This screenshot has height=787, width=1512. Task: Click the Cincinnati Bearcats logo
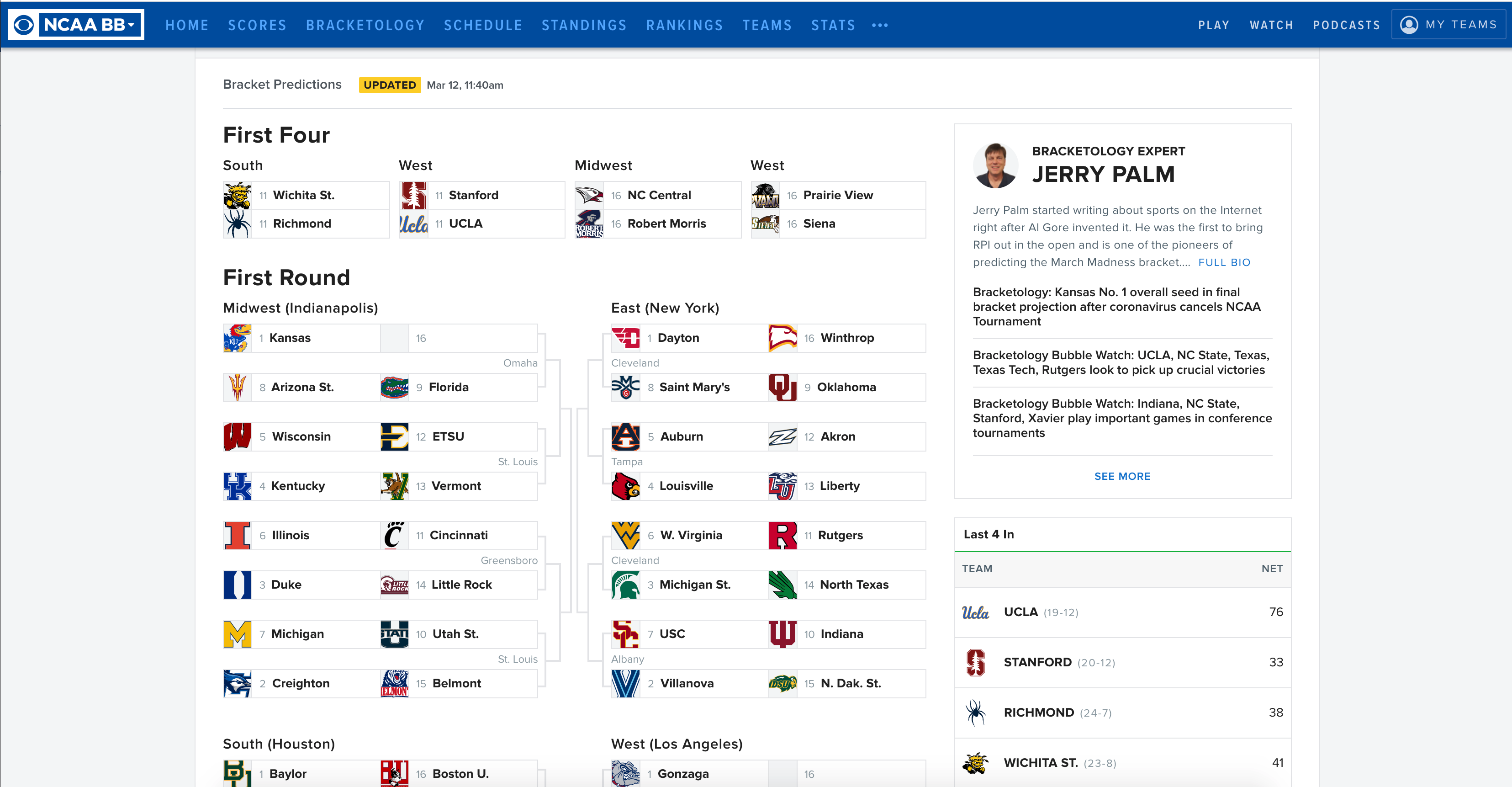[x=394, y=536]
